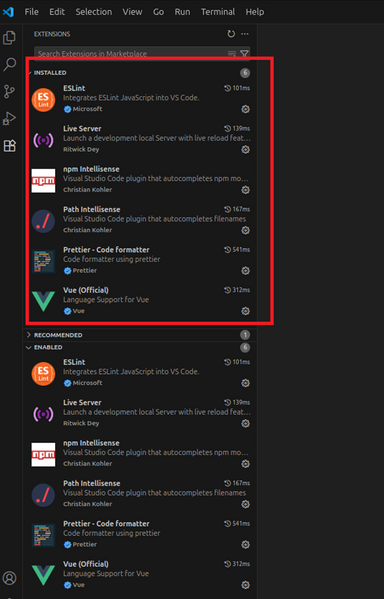The height and width of the screenshot is (599, 384).
Task: Click the VS Code logo icon
Action: pos(8,12)
